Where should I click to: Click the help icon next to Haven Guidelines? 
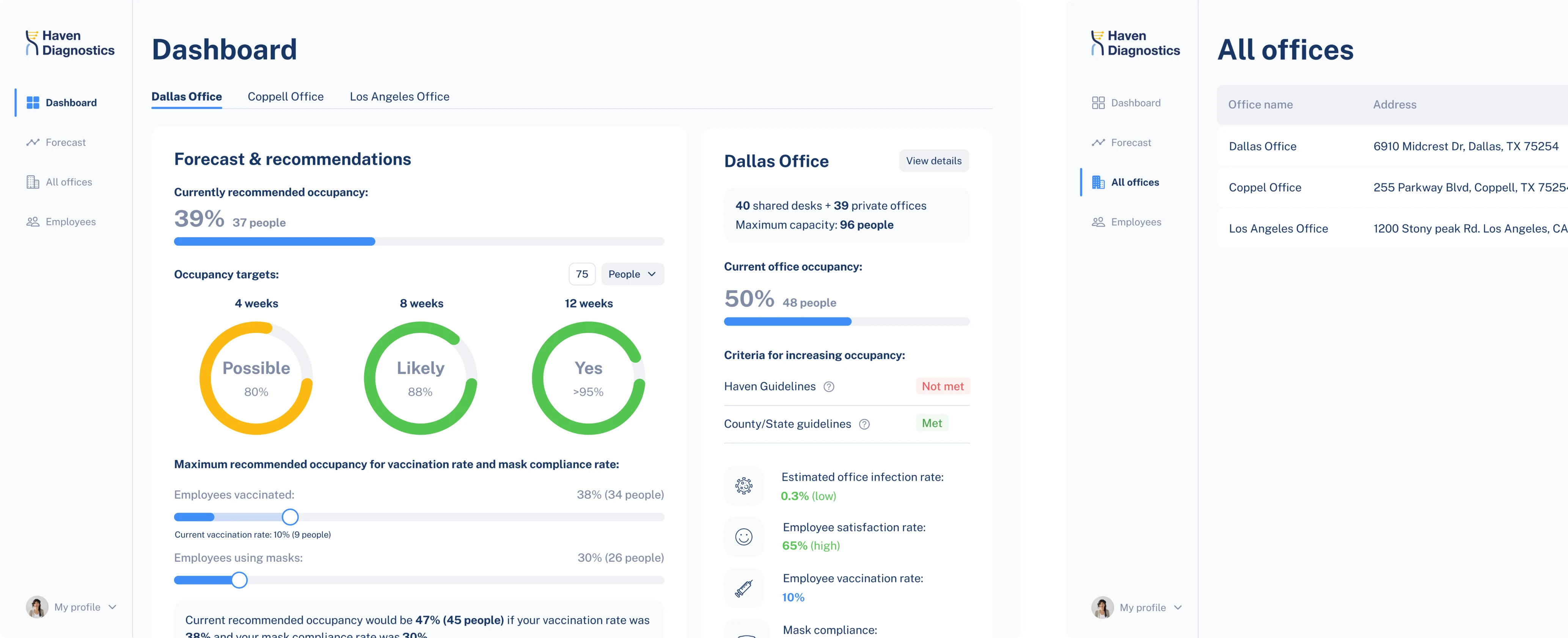828,387
